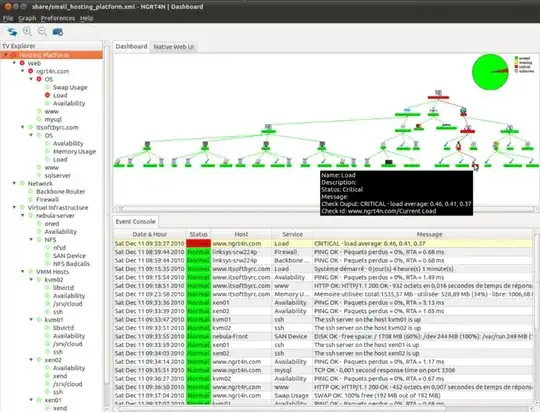Click the status icon beside nfsd
Screen dimensions: 540x412
tap(48, 247)
